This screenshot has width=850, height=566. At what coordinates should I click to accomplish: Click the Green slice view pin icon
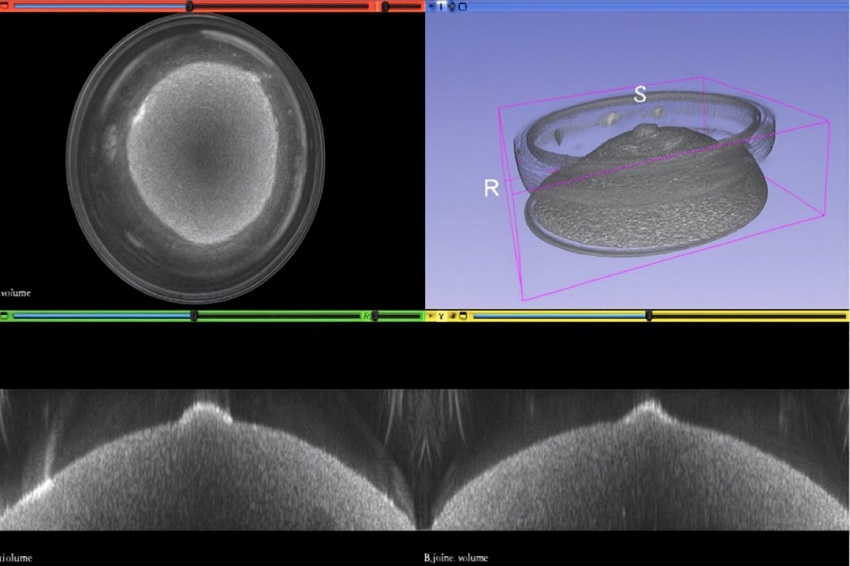[x=5, y=316]
